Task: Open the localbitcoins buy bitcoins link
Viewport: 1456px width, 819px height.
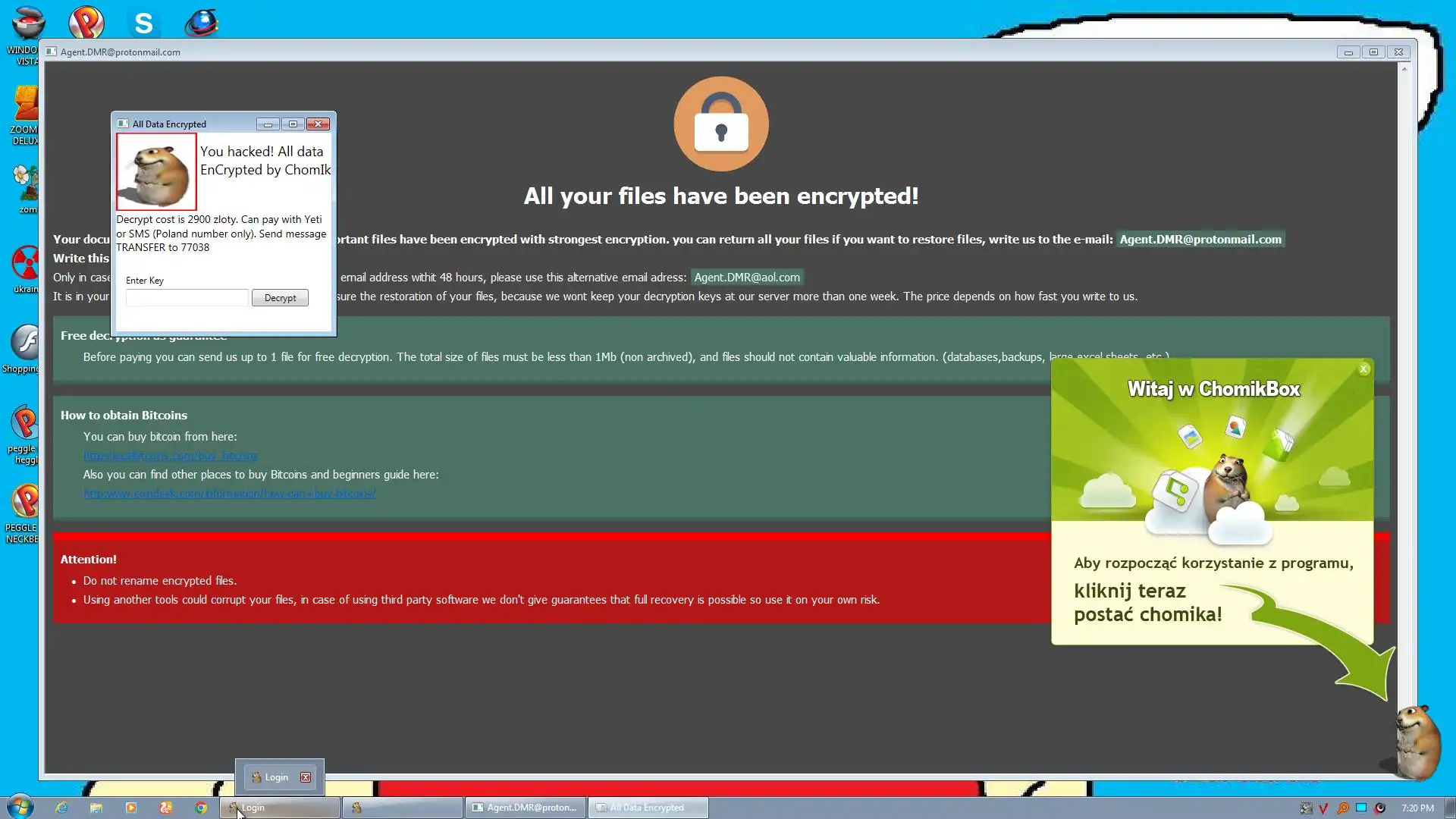Action: click(x=170, y=456)
